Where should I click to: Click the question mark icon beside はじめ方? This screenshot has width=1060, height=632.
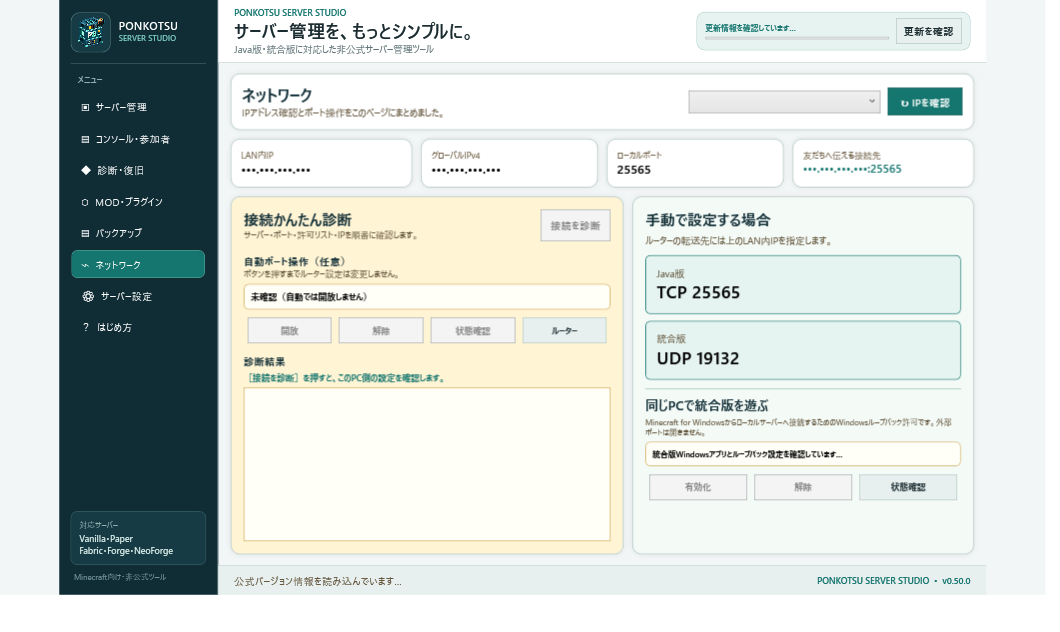[86, 327]
